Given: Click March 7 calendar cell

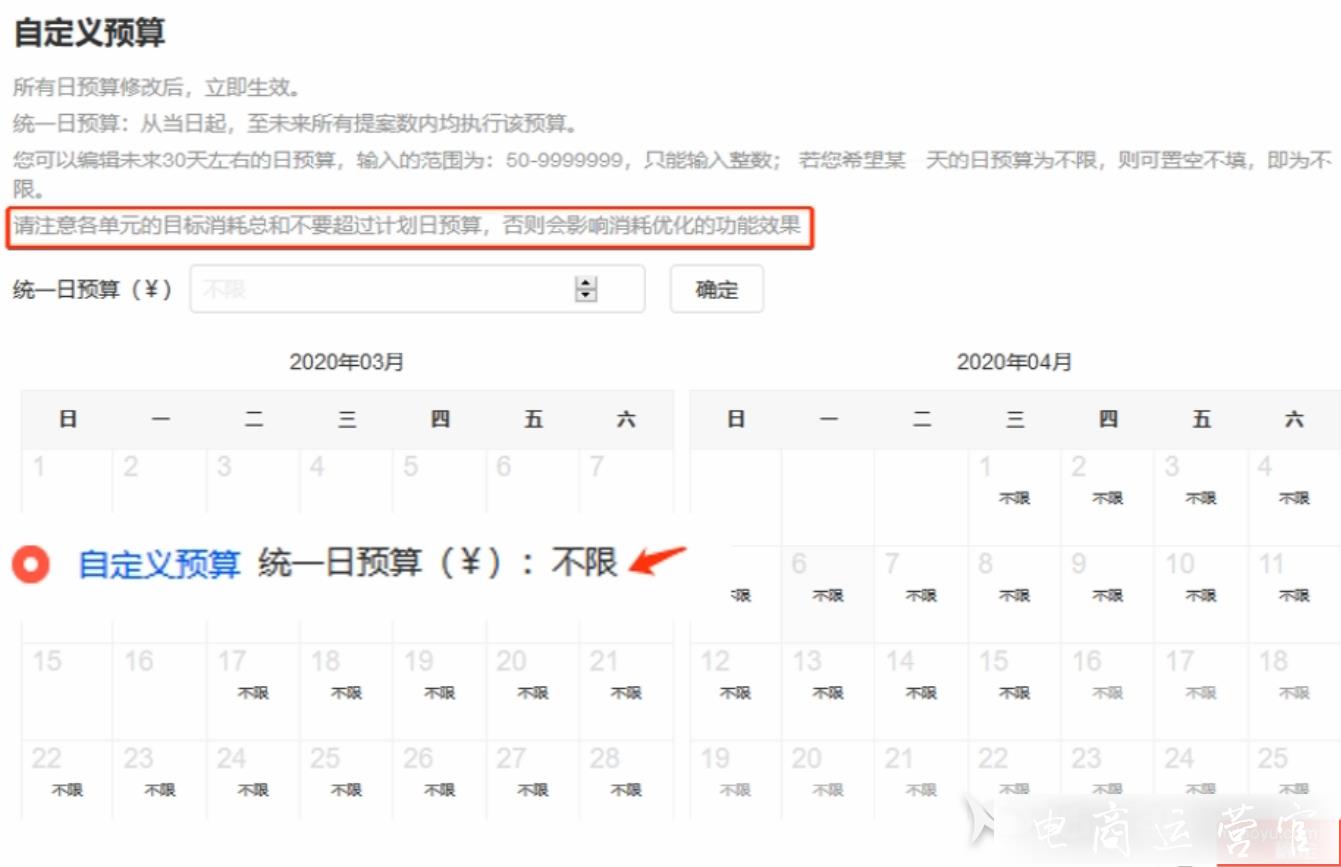Looking at the screenshot, I should pos(626,482).
